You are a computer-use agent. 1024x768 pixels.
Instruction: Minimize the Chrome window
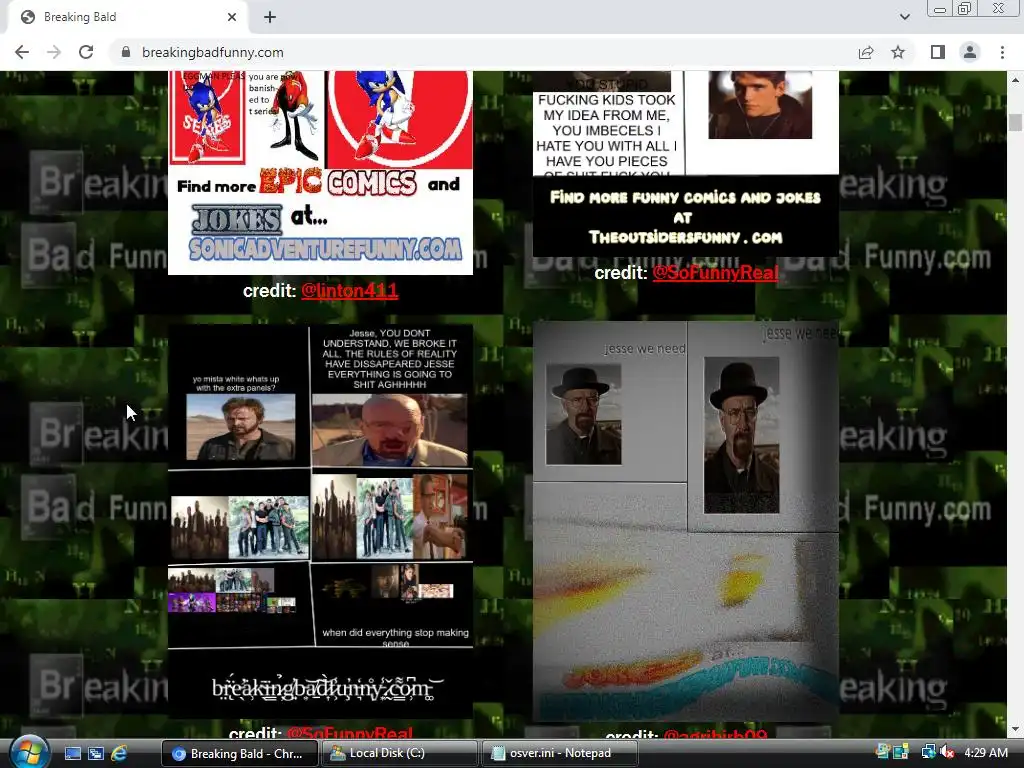pos(940,8)
